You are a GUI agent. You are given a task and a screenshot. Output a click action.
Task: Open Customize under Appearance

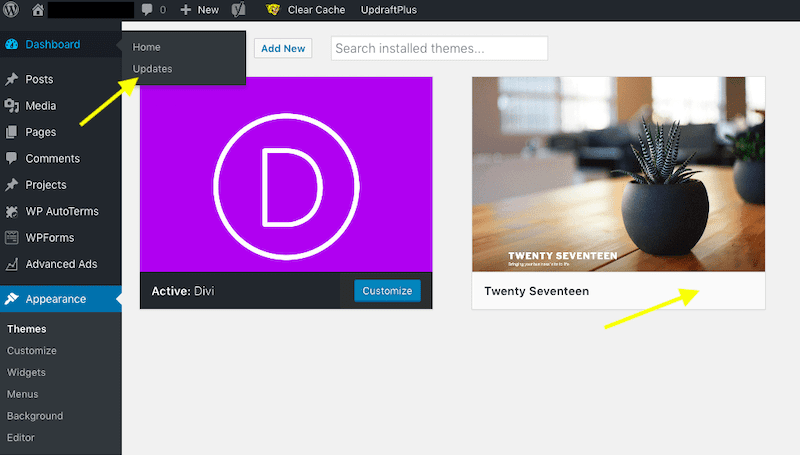[x=32, y=351]
